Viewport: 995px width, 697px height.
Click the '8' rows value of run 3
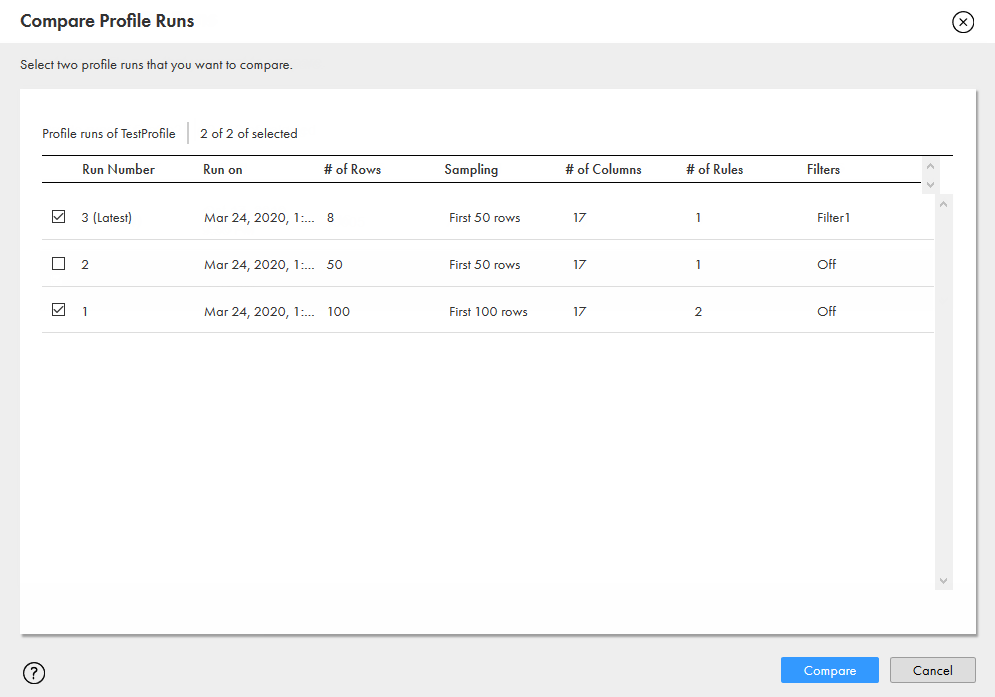click(330, 218)
